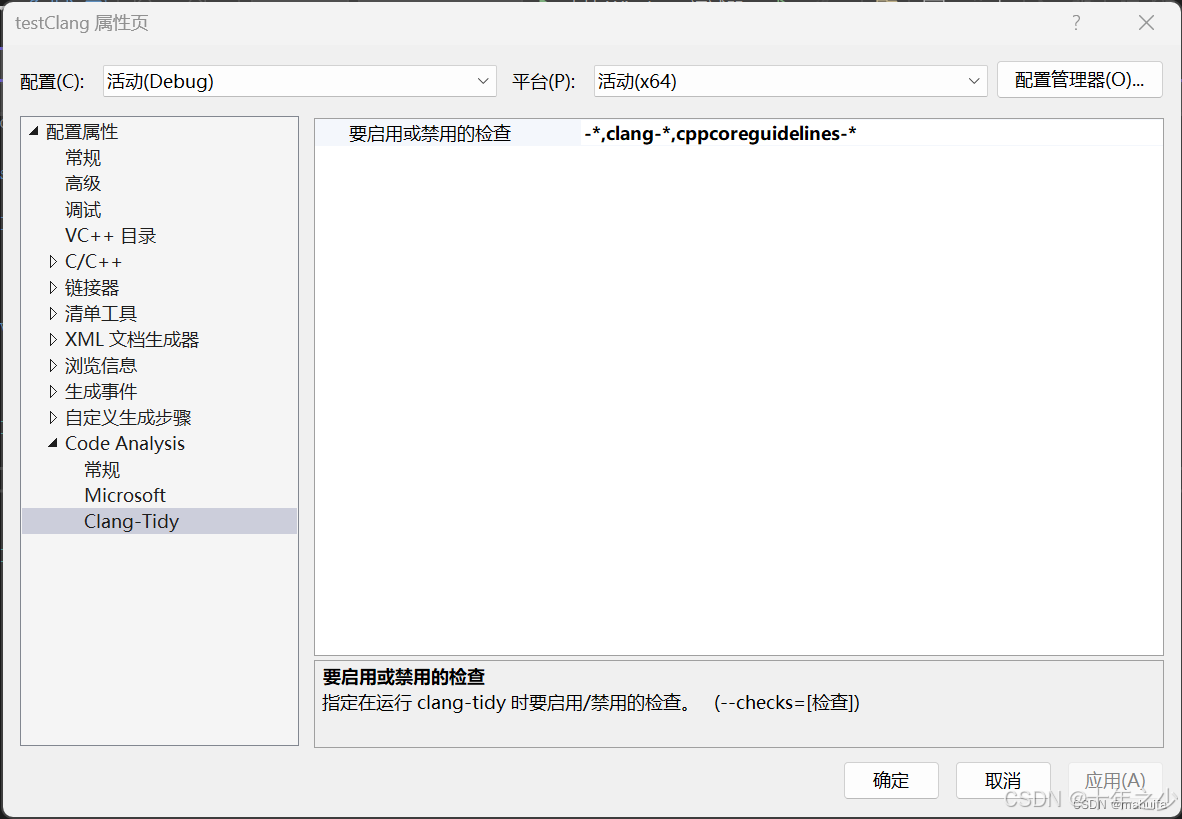The height and width of the screenshot is (819, 1182).
Task: Click the 确定 button
Action: tap(891, 780)
